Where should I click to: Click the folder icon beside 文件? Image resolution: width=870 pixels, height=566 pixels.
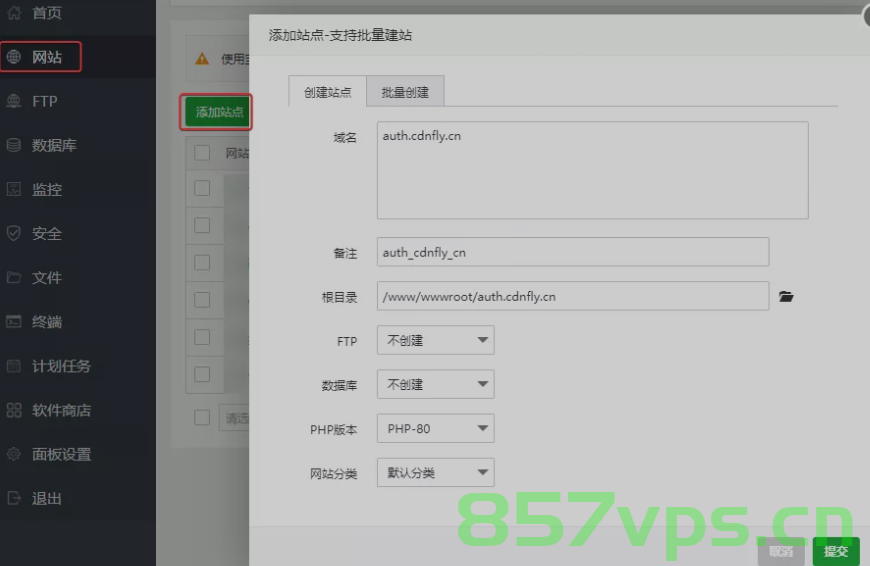pos(14,277)
